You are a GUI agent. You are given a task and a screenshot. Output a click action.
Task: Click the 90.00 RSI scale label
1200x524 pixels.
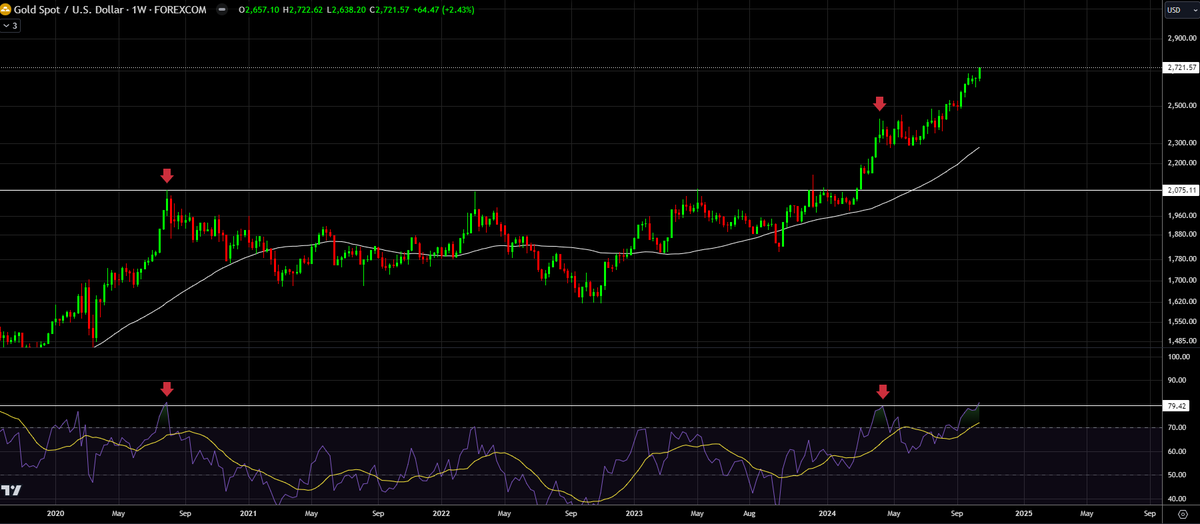(1176, 380)
